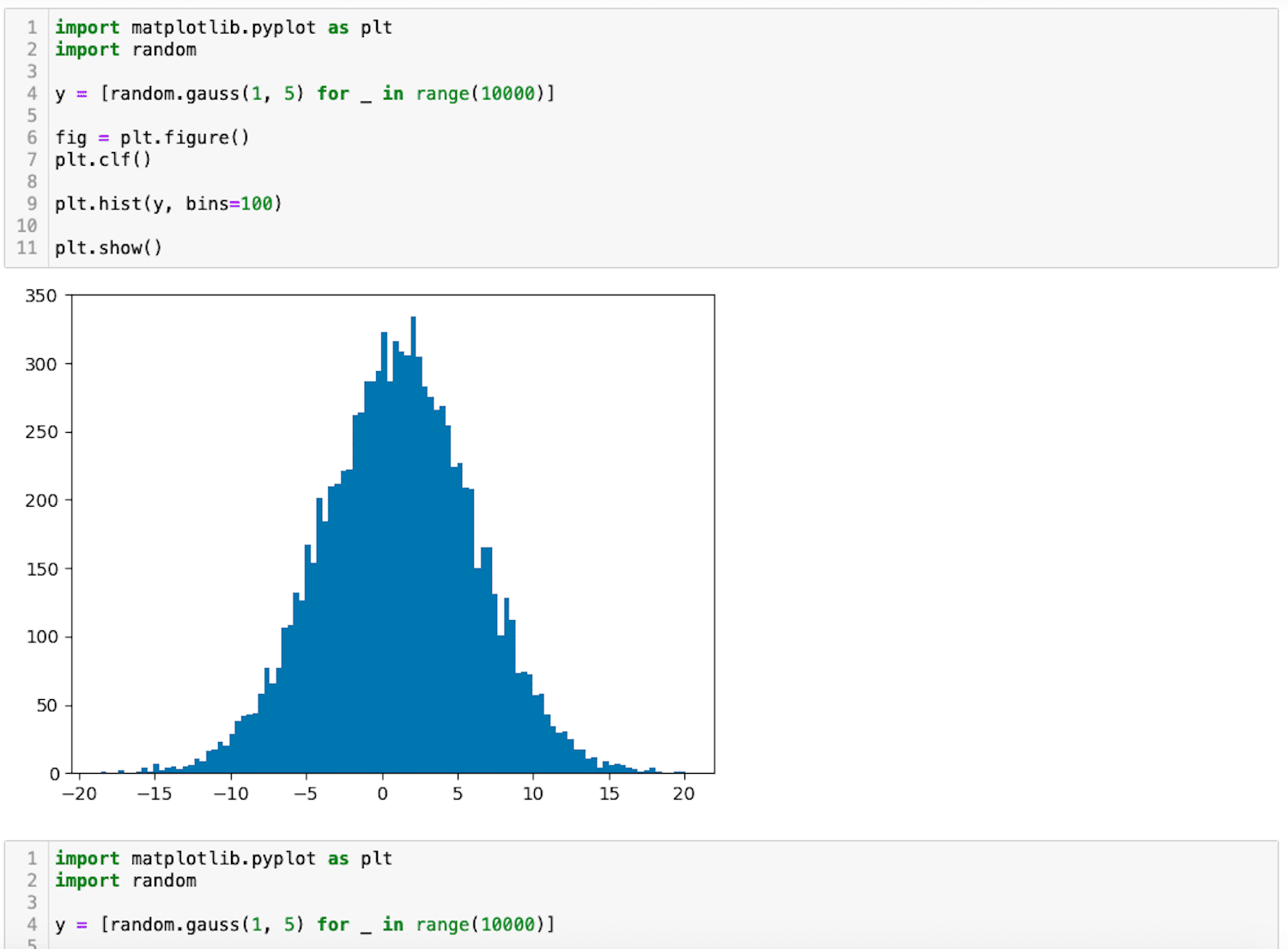Click 'import random' in the first cell
Screen dimensions: 1288x949
tap(125, 50)
